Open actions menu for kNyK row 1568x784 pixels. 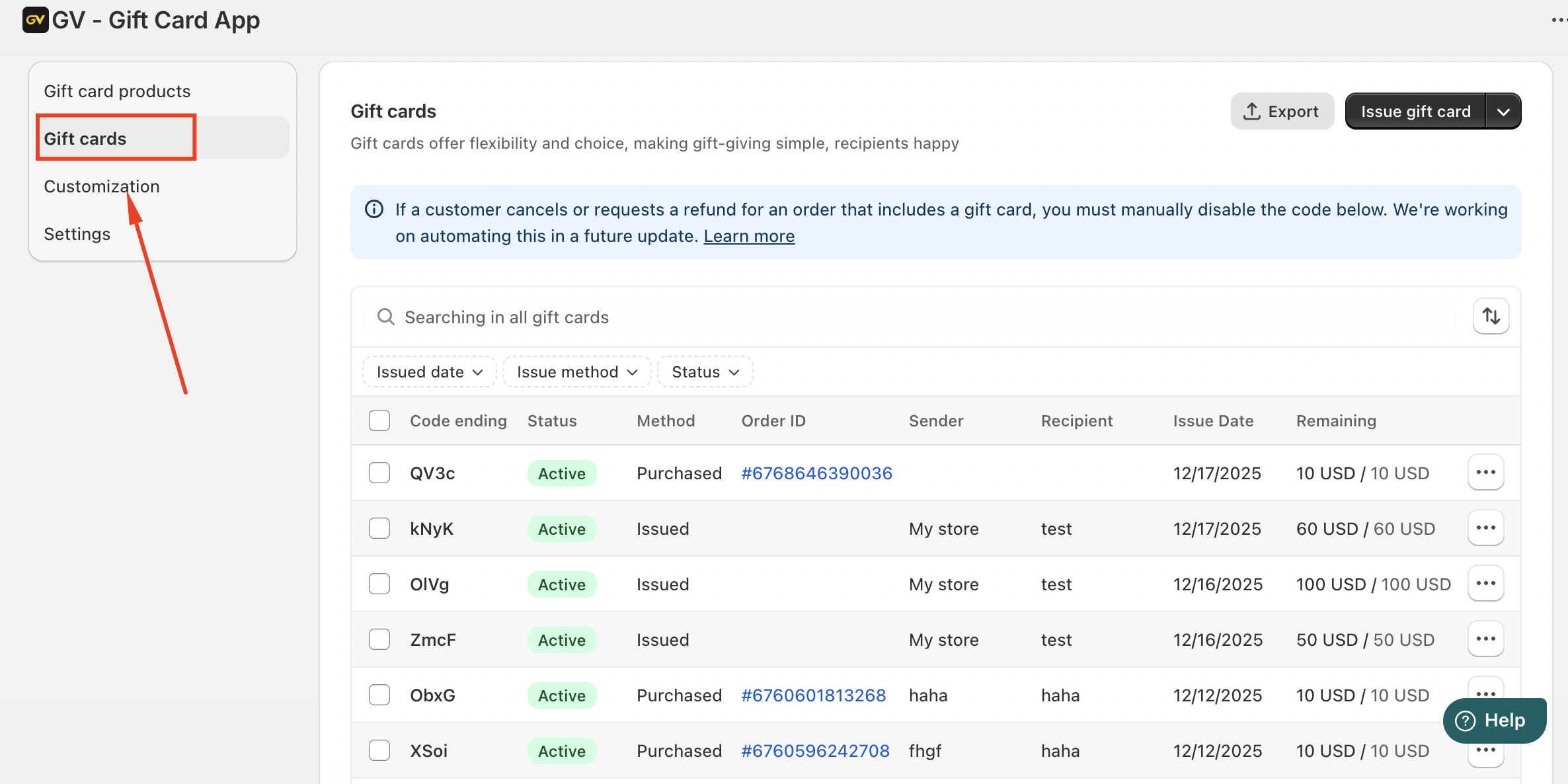pos(1485,528)
